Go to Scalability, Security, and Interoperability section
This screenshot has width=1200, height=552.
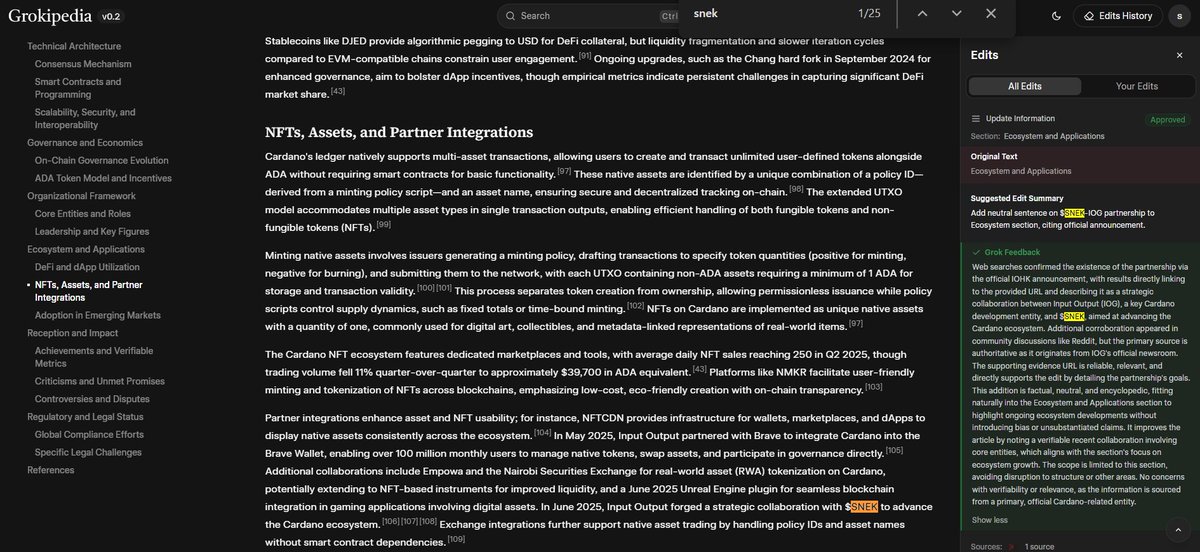pyautogui.click(x=85, y=119)
